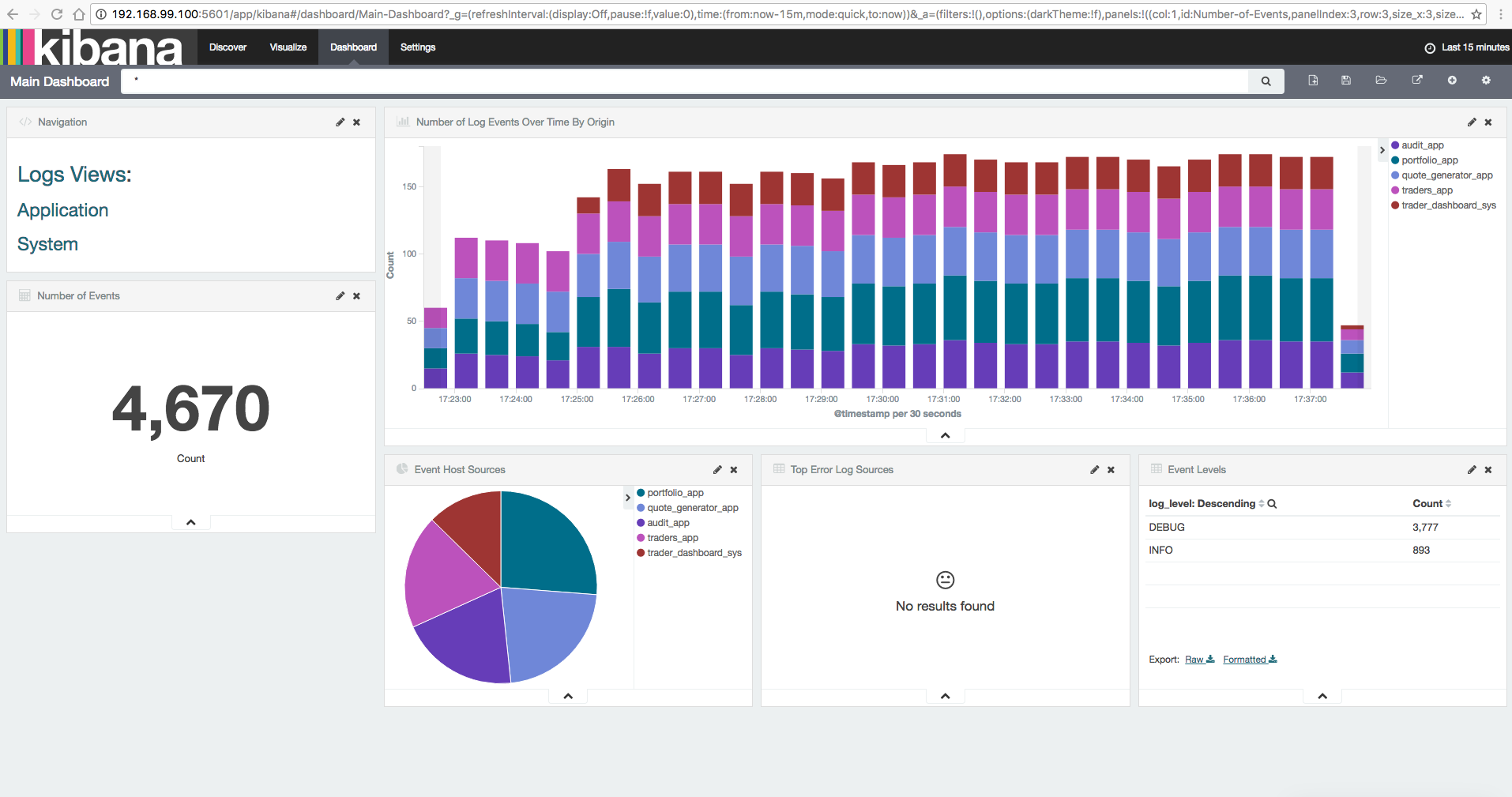Remove Number of Log Events Over Time panel
Viewport: 1512px width, 797px height.
click(1488, 122)
